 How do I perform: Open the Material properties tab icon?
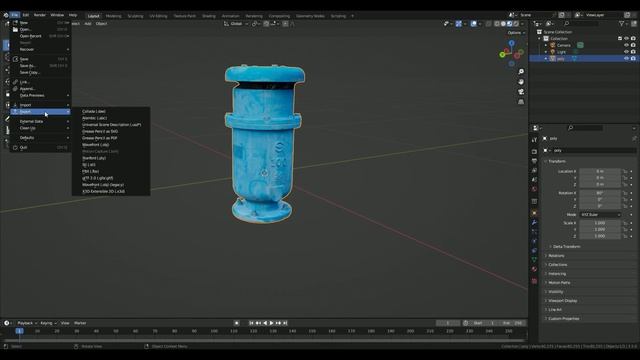(534, 269)
